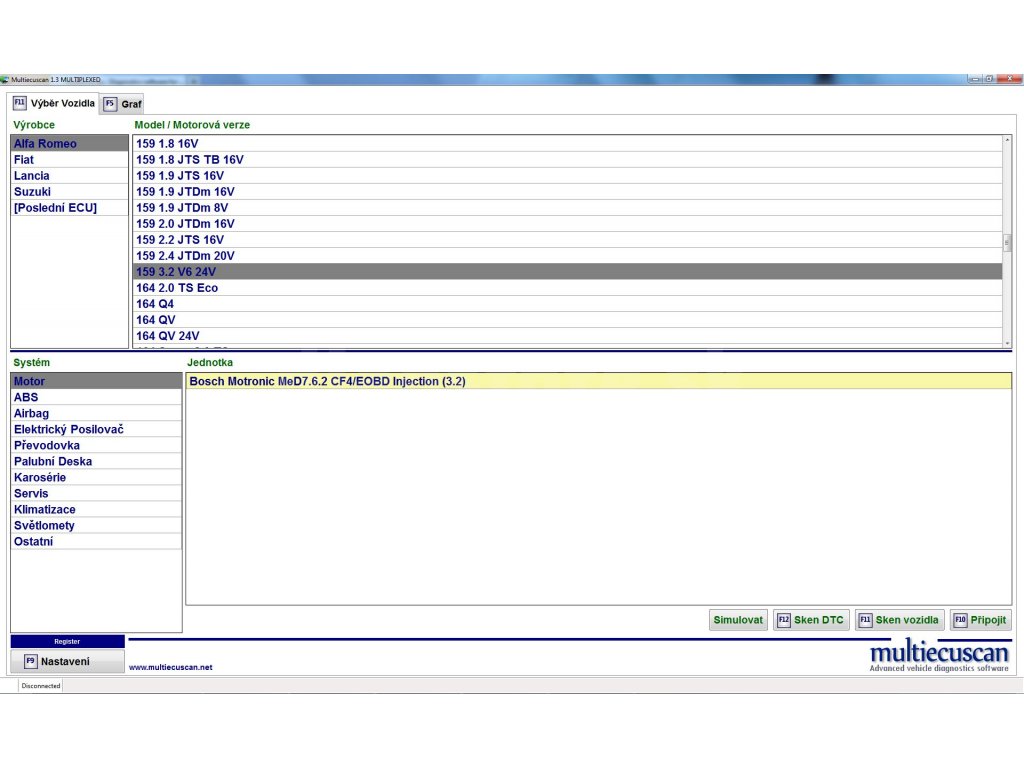Start Sken vozidla scan

point(899,620)
